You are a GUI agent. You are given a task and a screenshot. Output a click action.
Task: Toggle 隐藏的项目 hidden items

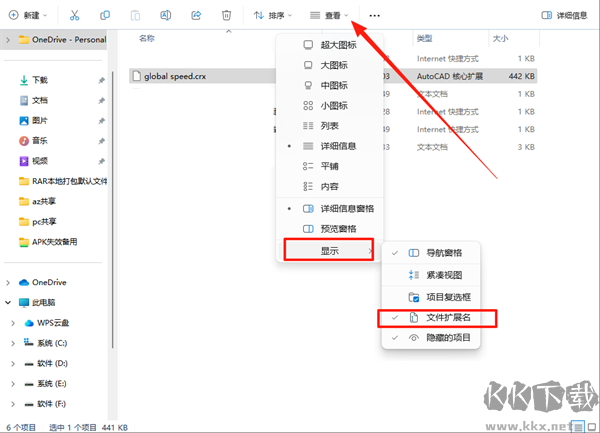pos(431,338)
